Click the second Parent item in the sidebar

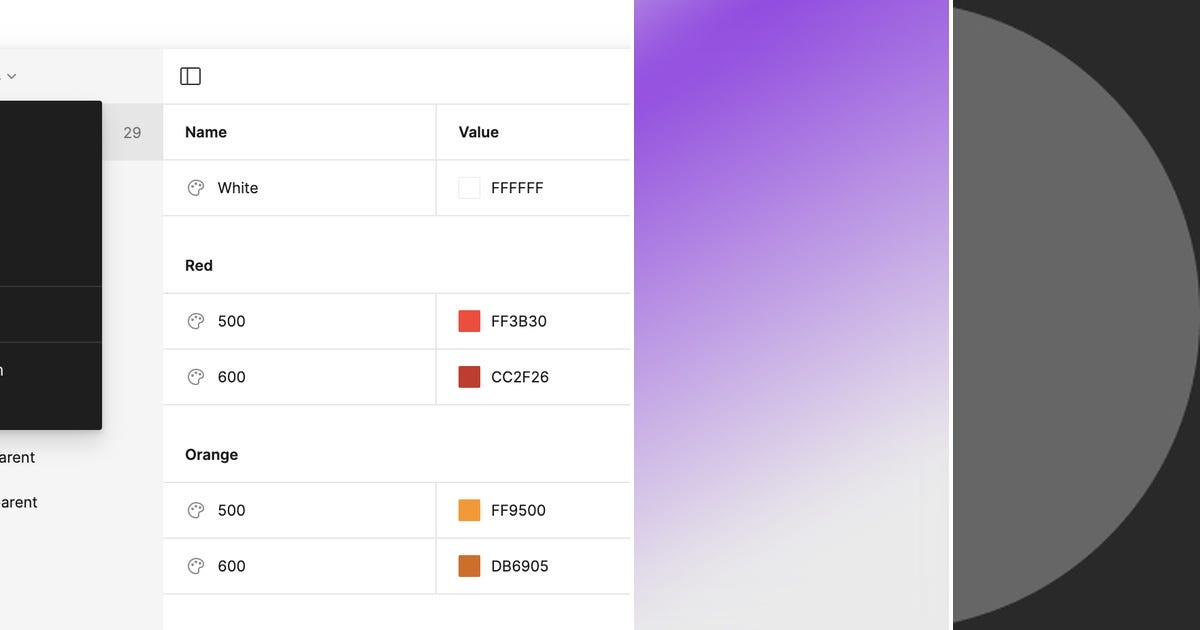(19, 502)
